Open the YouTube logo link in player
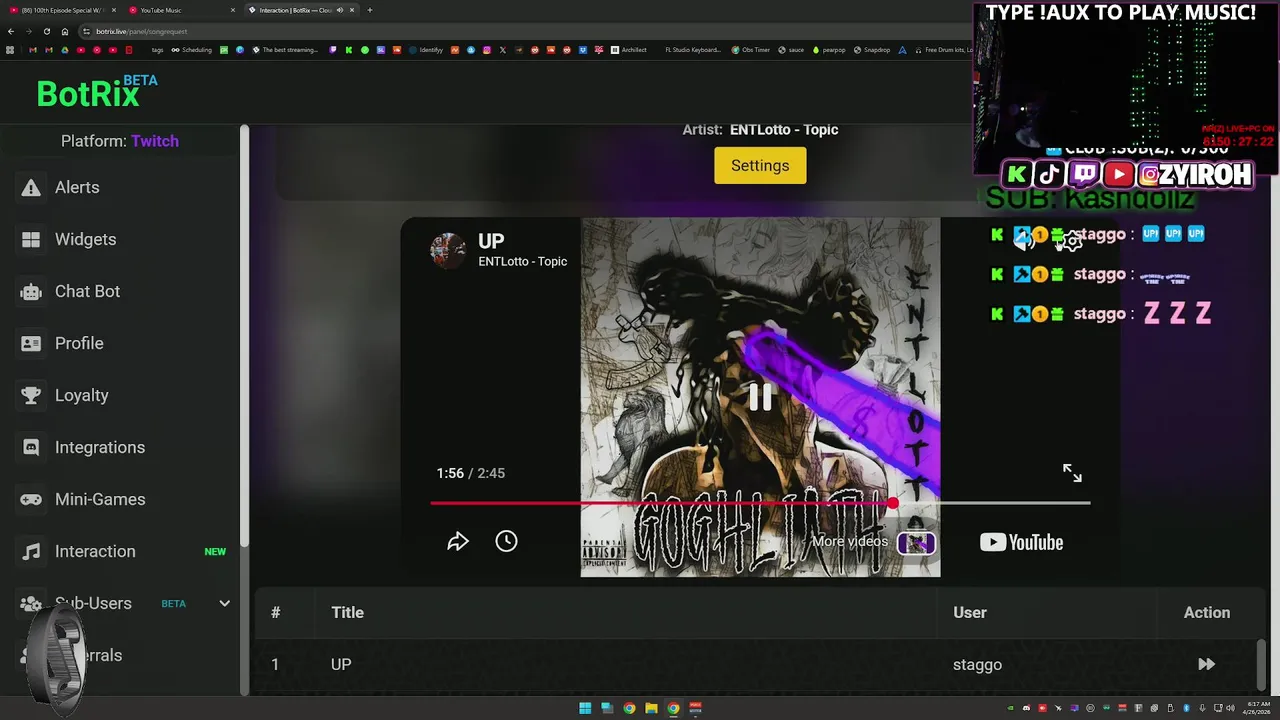Screen dimensions: 1280x720 click(1021, 542)
